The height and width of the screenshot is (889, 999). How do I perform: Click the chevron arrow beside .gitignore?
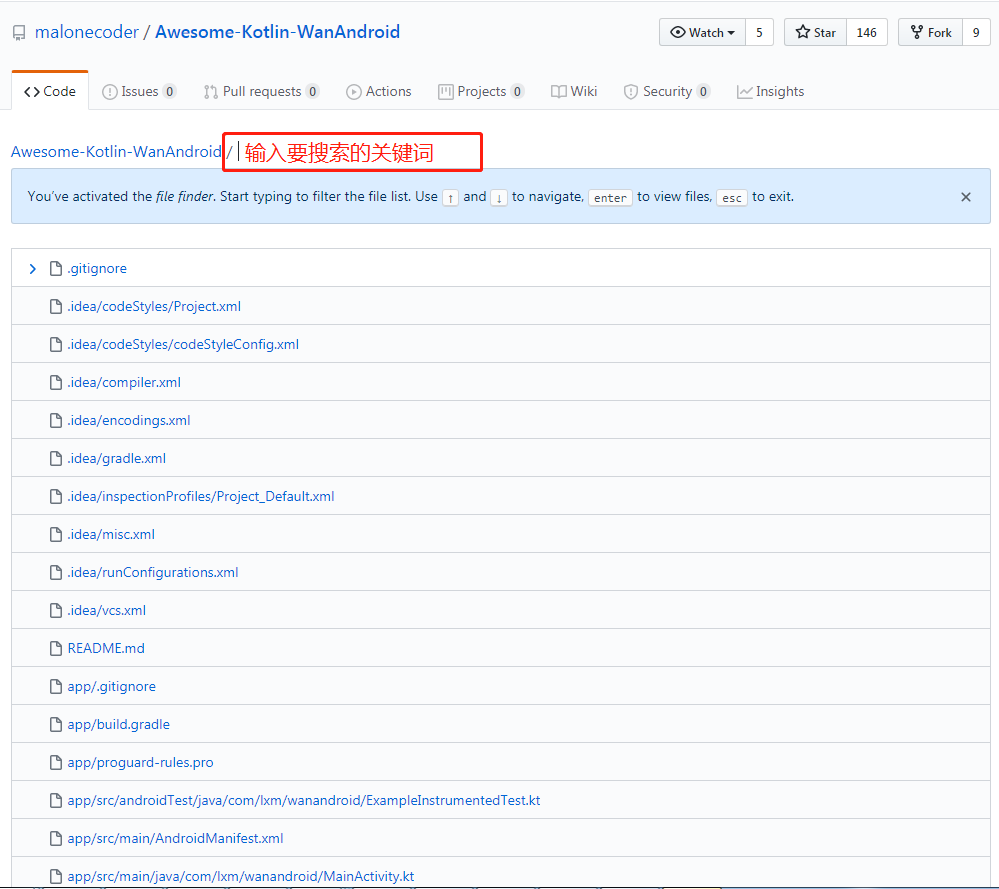tap(32, 269)
